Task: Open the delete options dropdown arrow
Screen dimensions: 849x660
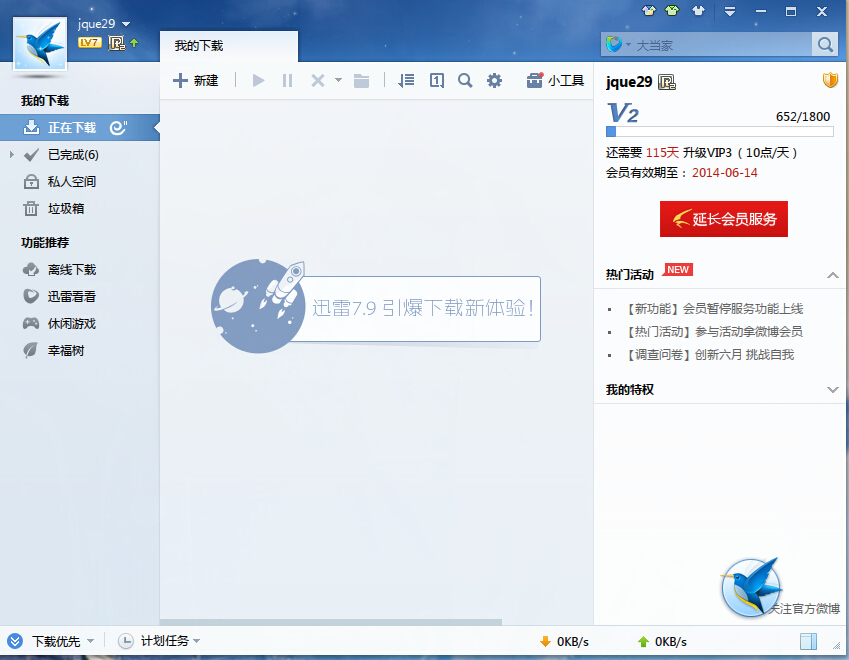Action: [x=338, y=80]
